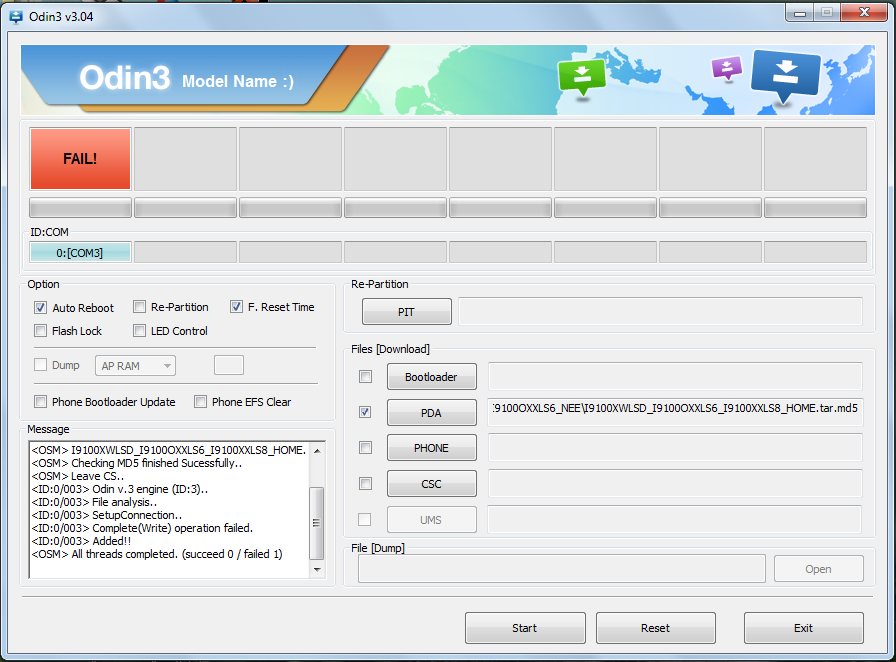Enable the Flash Lock checkbox
The image size is (896, 662).
click(41, 331)
